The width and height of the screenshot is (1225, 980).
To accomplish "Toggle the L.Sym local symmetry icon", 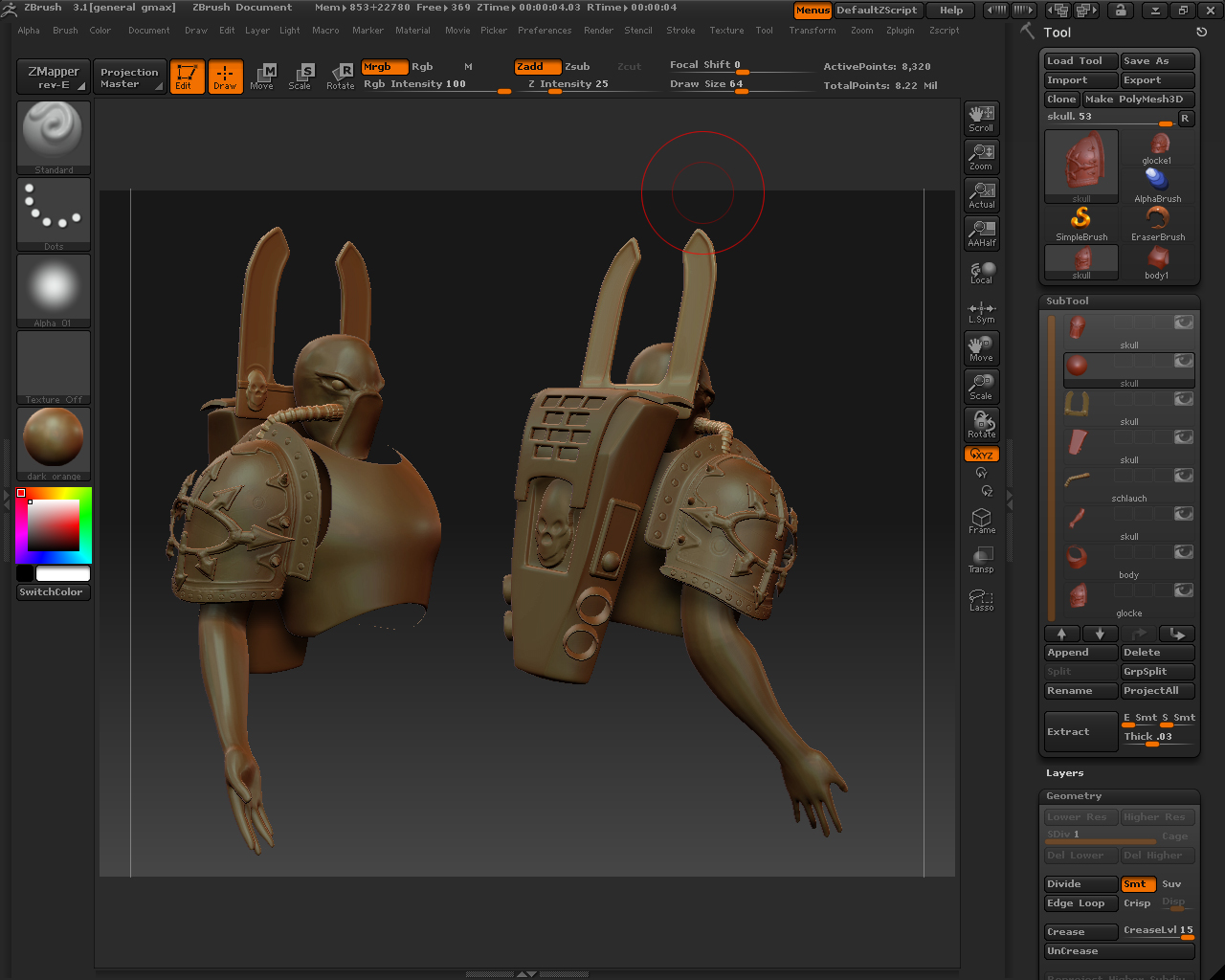I will pos(981,312).
